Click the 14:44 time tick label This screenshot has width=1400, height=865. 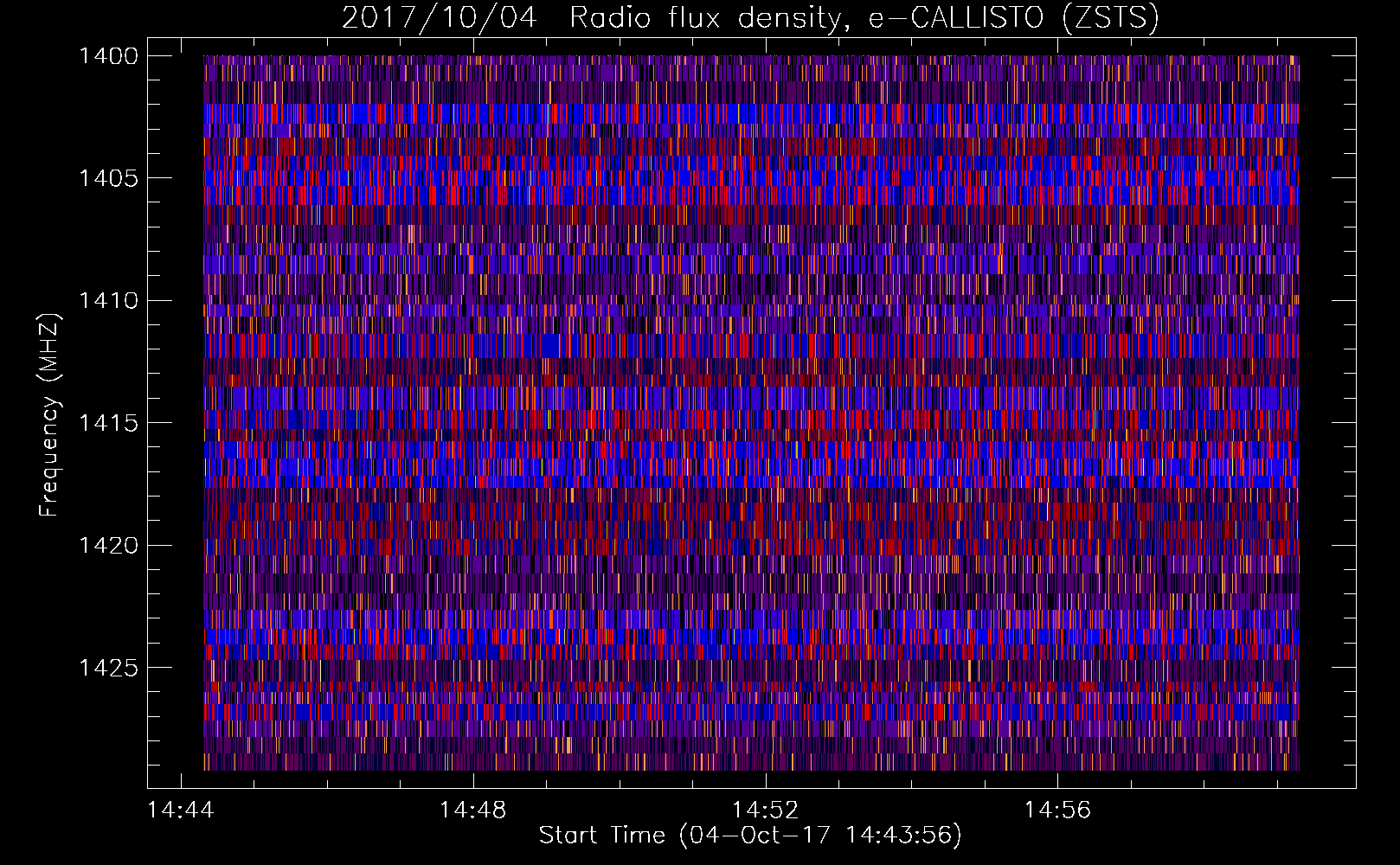click(x=181, y=811)
